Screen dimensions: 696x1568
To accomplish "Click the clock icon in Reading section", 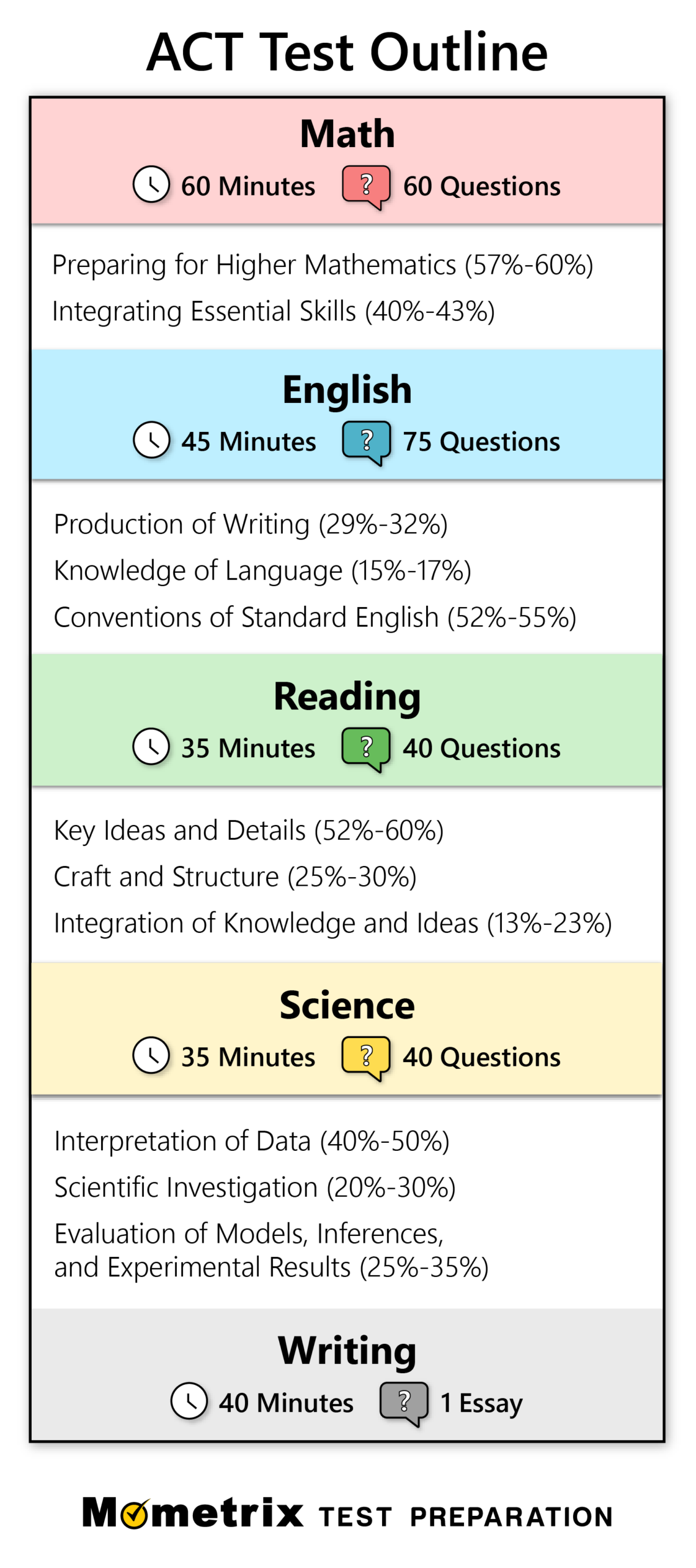I will [x=151, y=746].
